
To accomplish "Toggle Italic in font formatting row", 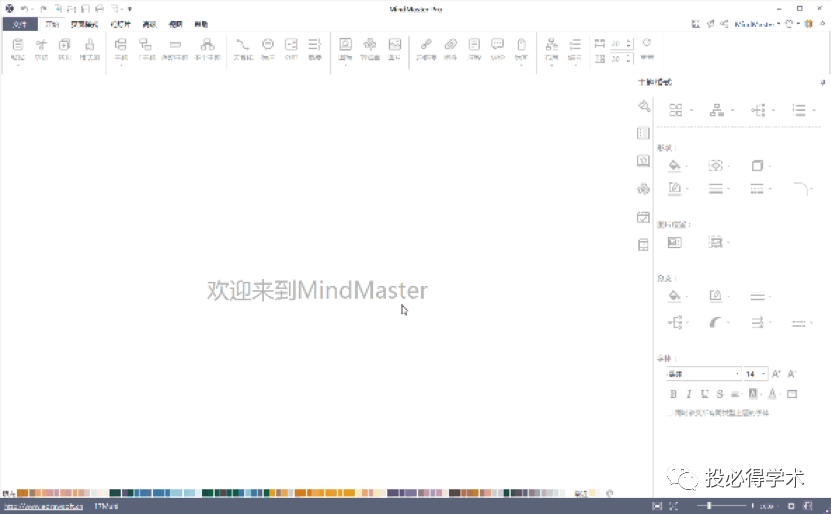I will pyautogui.click(x=689, y=394).
